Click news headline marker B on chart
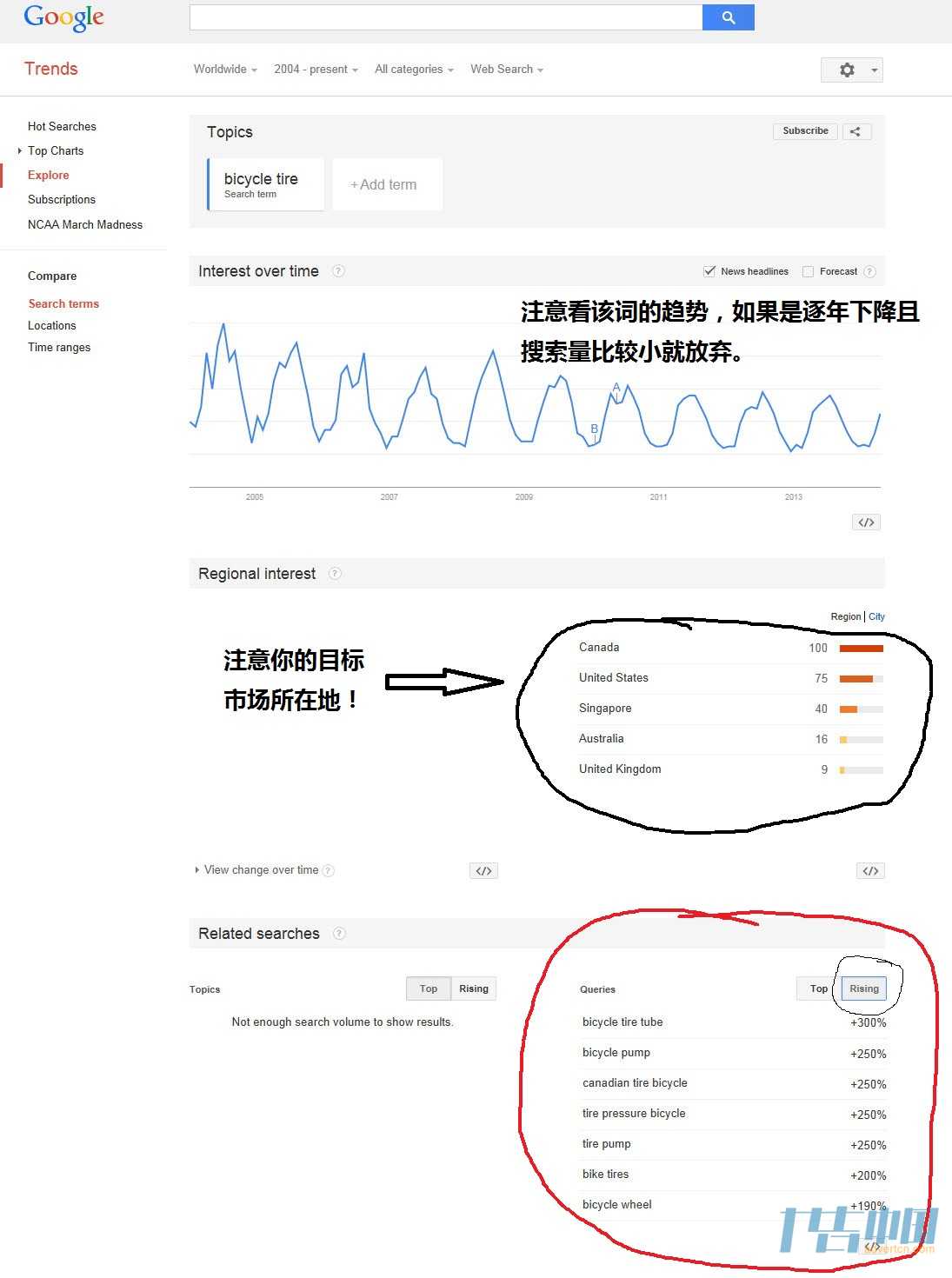Viewport: 952px width, 1278px height. click(x=595, y=429)
